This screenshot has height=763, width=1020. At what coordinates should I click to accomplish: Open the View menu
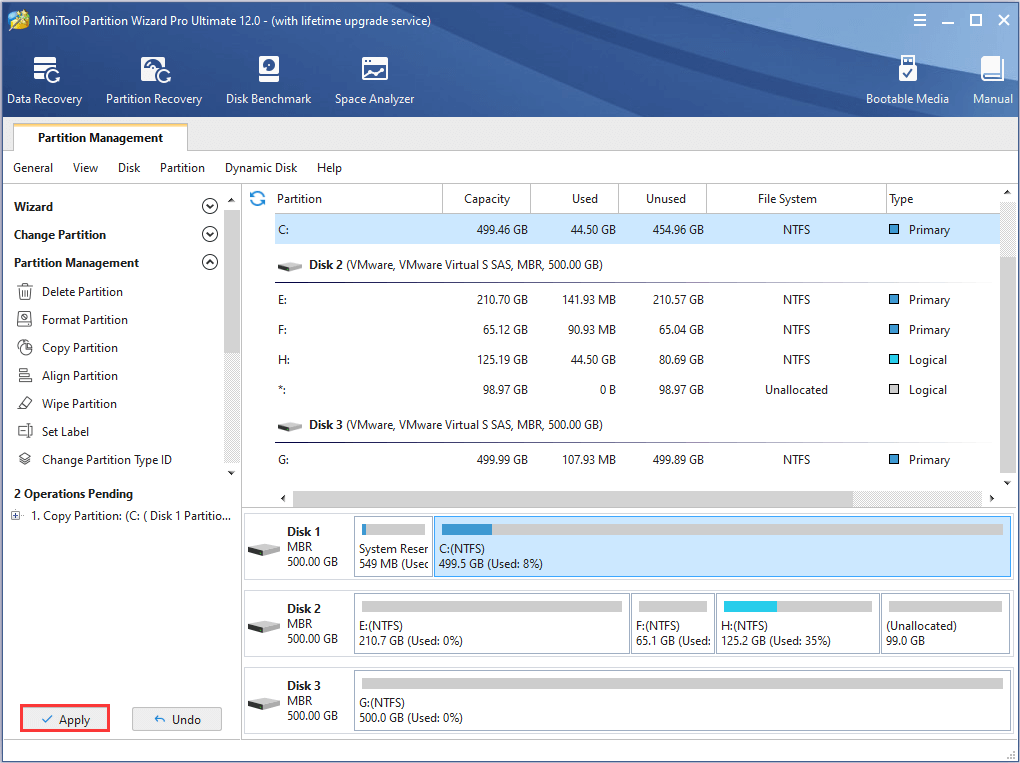point(85,168)
